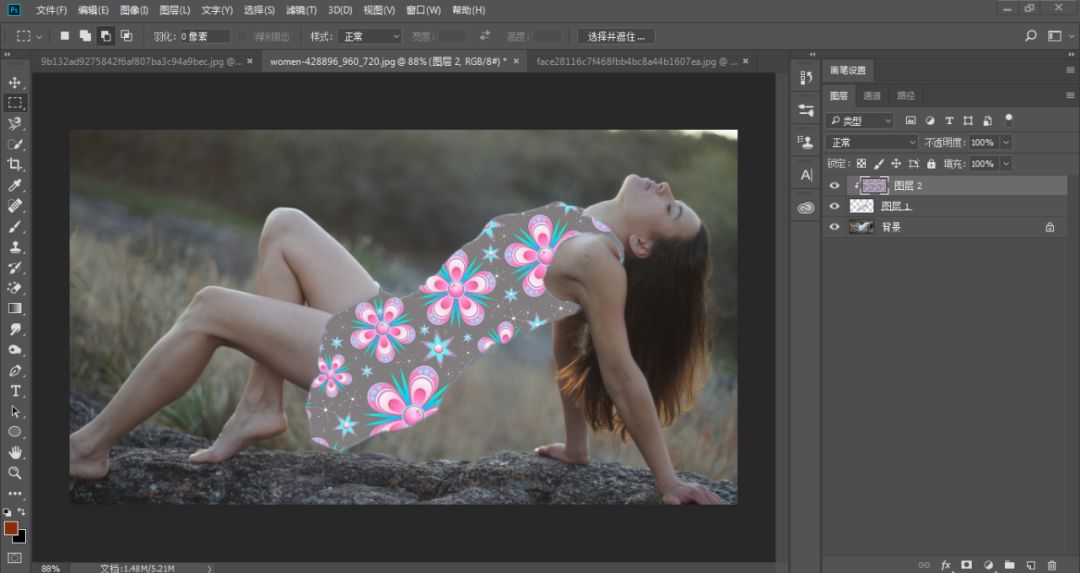Select the Ellipse shape tool
Viewport: 1080px width, 573px height.
coord(14,432)
